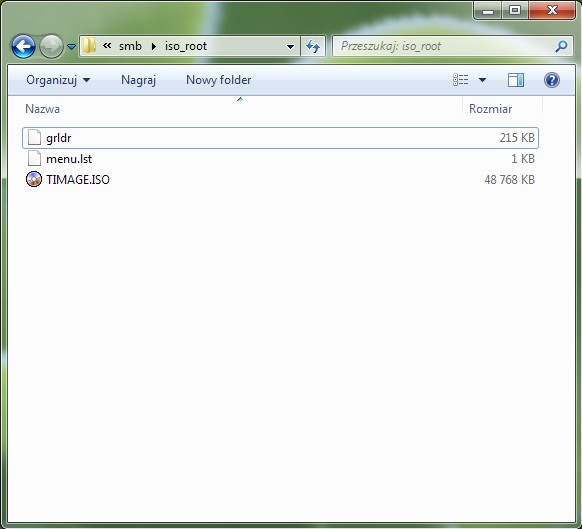
Task: Click the TIMAGE.ISO file name
Action: tap(78, 180)
